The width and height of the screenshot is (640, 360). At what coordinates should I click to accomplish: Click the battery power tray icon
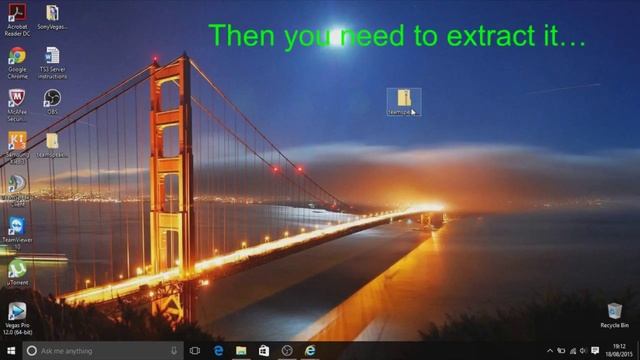561,351
